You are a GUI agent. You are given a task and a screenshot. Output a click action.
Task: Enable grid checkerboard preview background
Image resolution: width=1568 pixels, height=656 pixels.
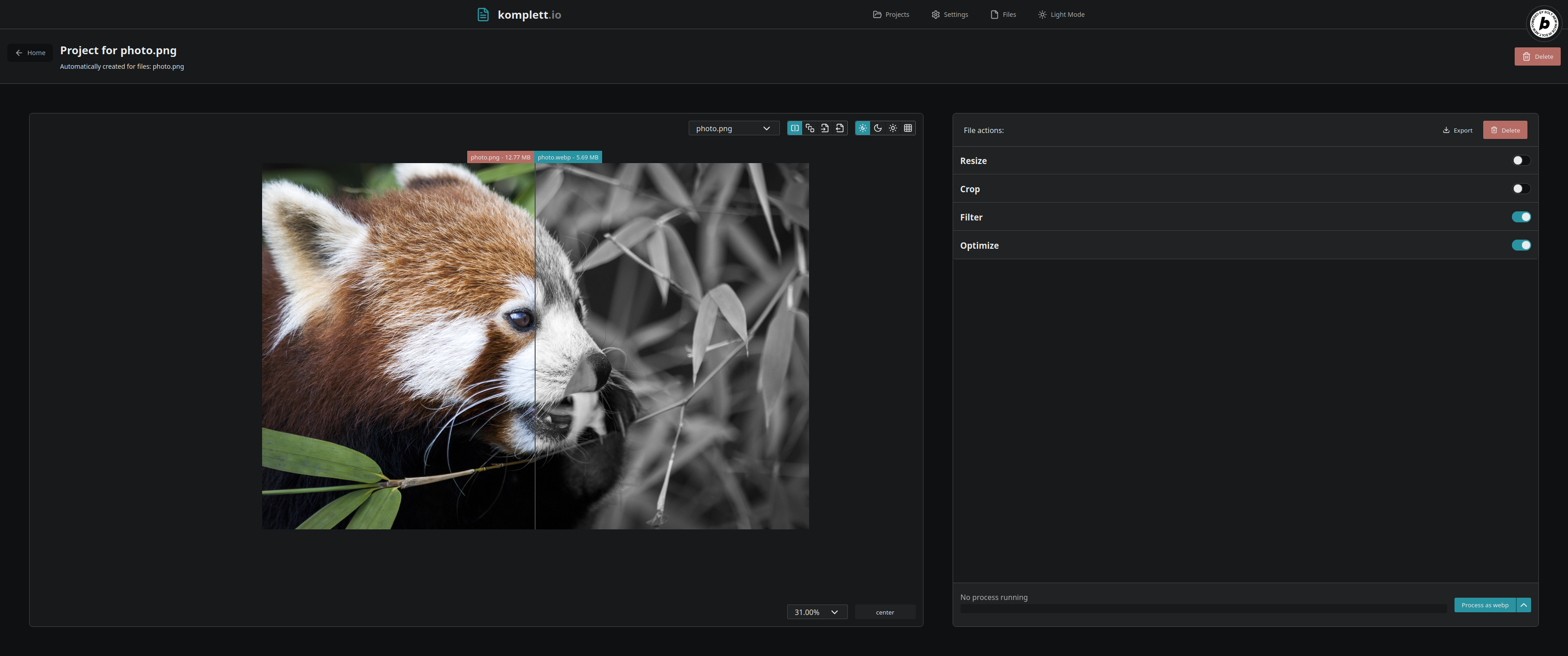coord(908,128)
